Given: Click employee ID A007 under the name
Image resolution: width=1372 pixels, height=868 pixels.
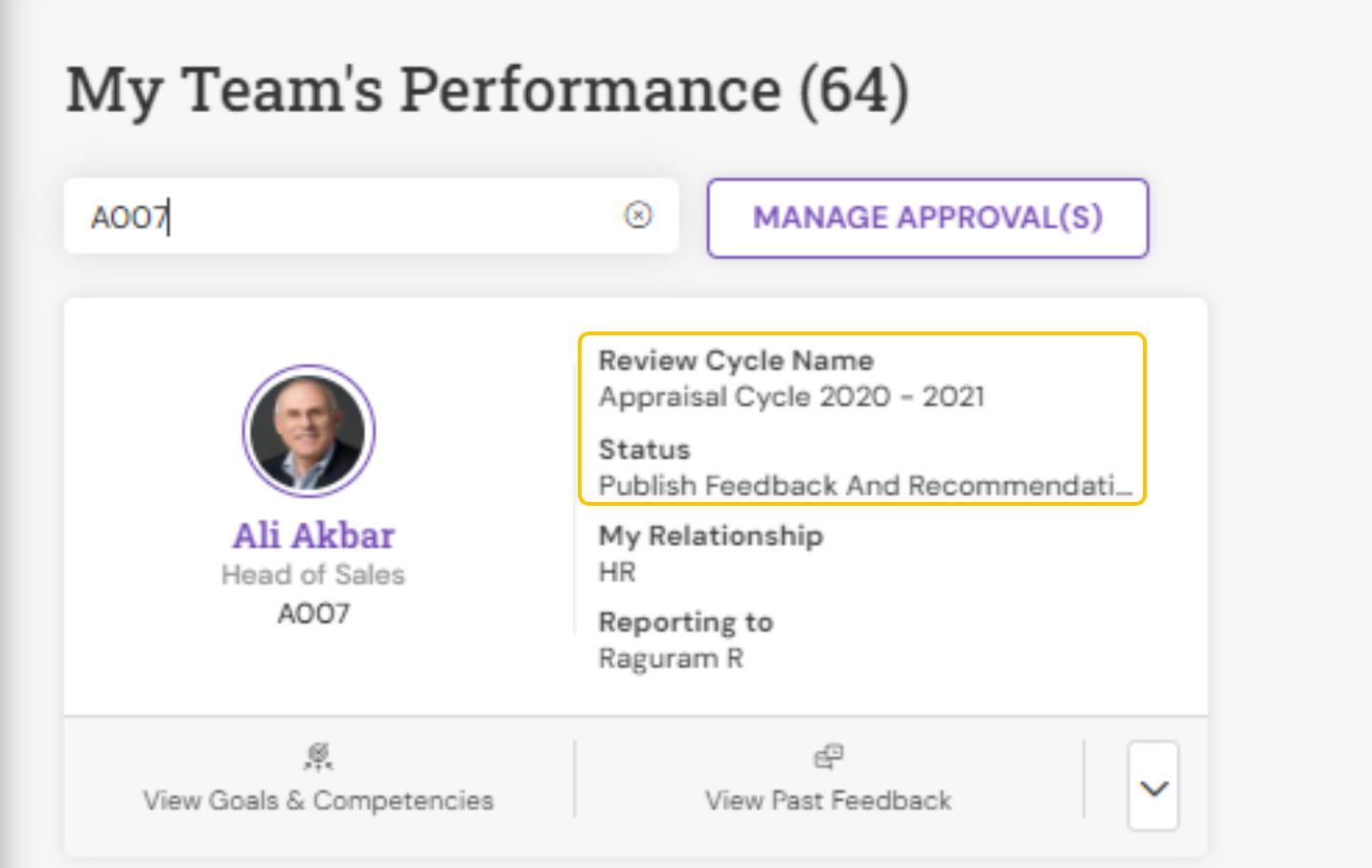Looking at the screenshot, I should click(x=313, y=613).
